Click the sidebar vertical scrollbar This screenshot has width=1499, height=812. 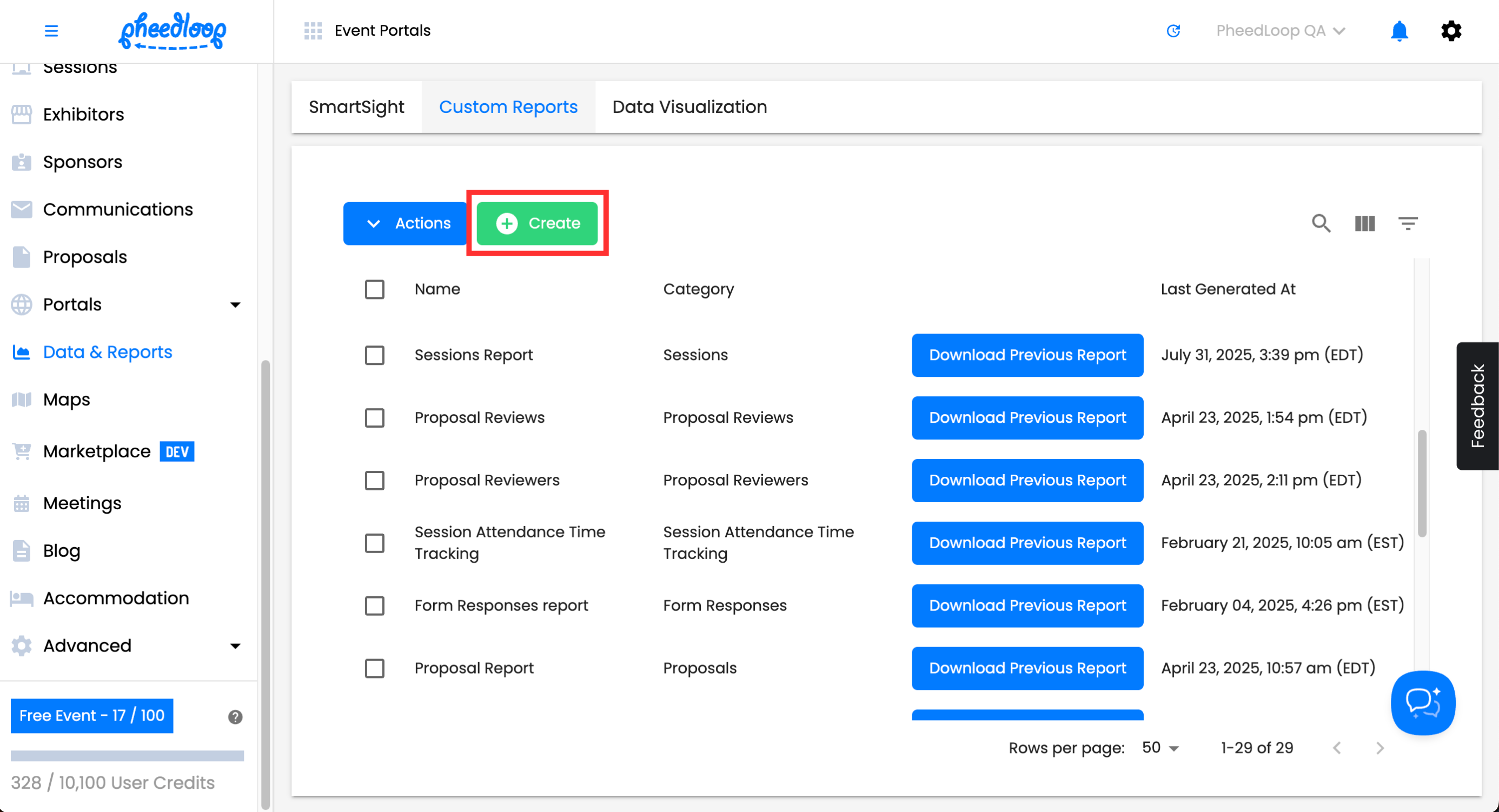tap(266, 584)
